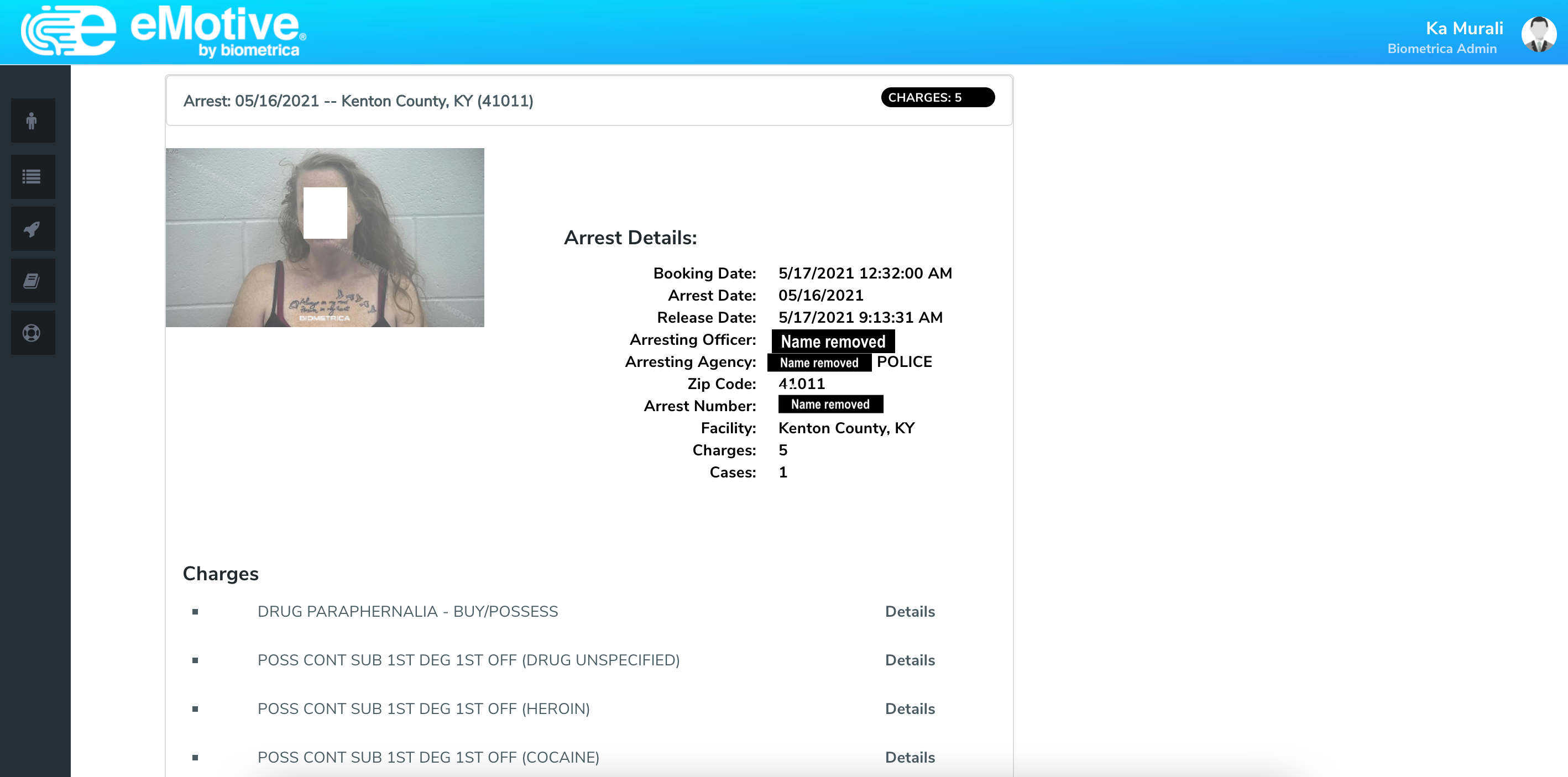Click the zip code value 41011
1568x777 pixels.
(801, 384)
